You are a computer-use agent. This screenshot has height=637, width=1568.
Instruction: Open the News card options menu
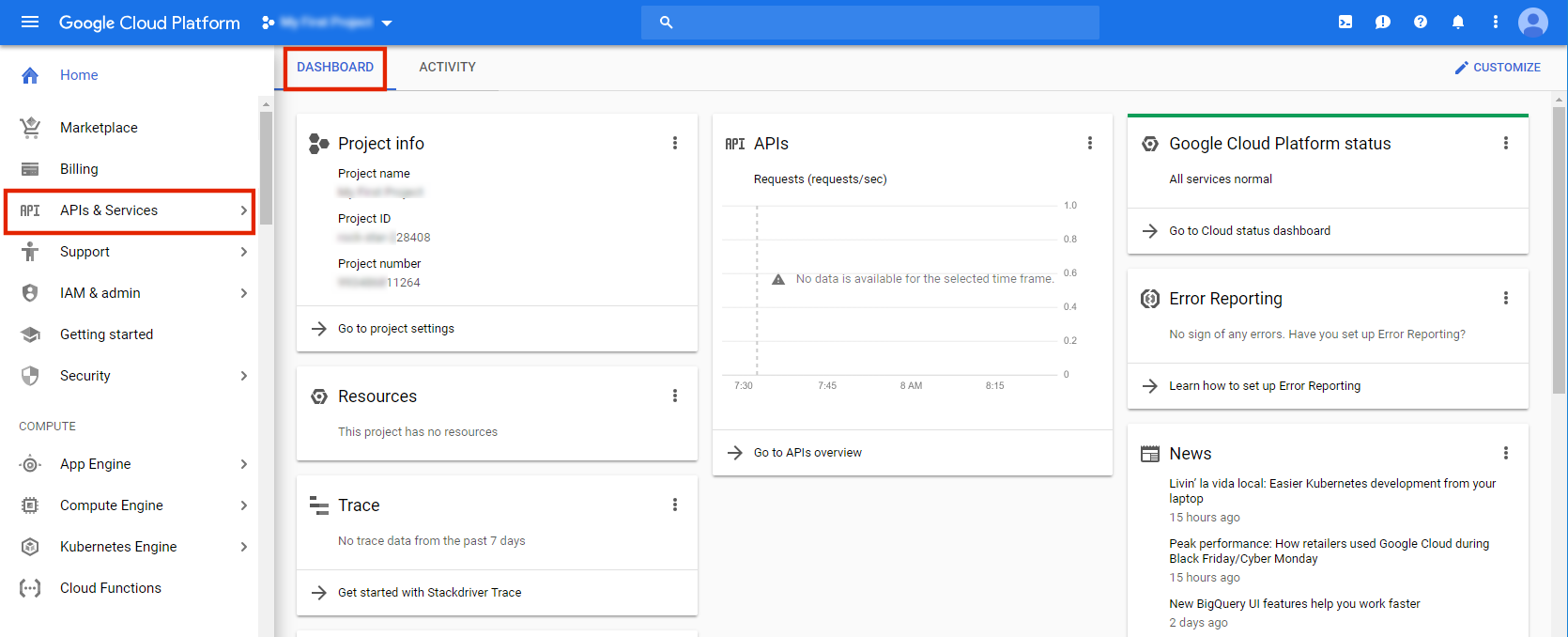(1505, 453)
